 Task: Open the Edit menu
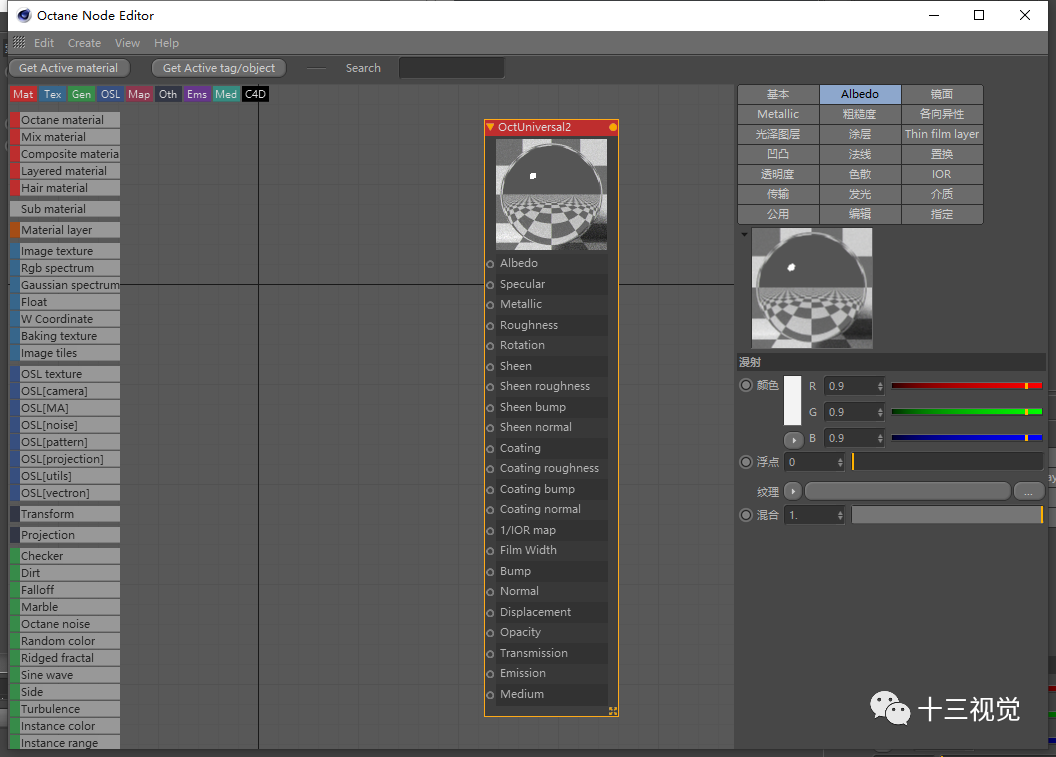(x=44, y=42)
